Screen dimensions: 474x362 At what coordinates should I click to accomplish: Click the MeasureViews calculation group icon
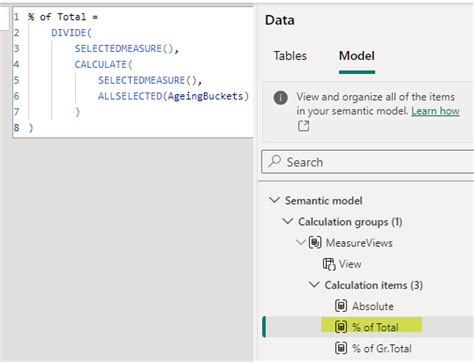point(315,242)
